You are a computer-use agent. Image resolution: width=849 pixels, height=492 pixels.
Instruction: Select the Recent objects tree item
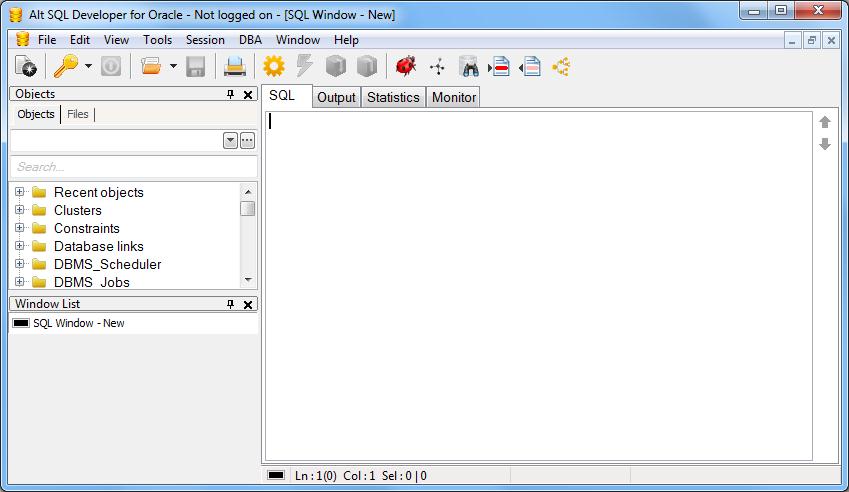[99, 193]
